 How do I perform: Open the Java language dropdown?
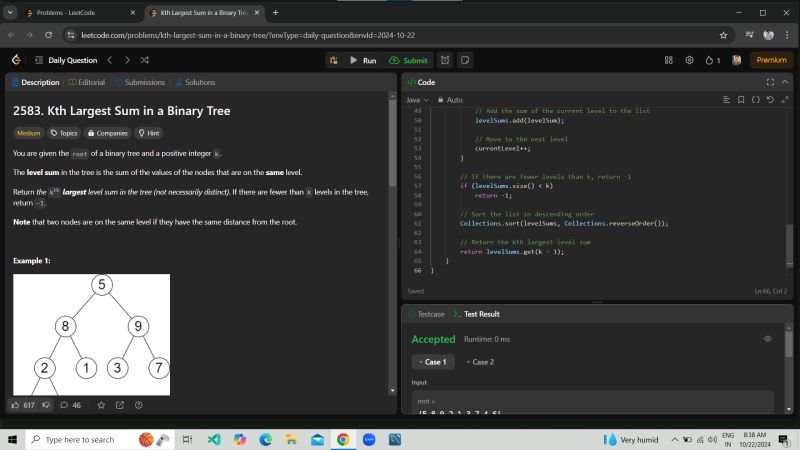[417, 100]
